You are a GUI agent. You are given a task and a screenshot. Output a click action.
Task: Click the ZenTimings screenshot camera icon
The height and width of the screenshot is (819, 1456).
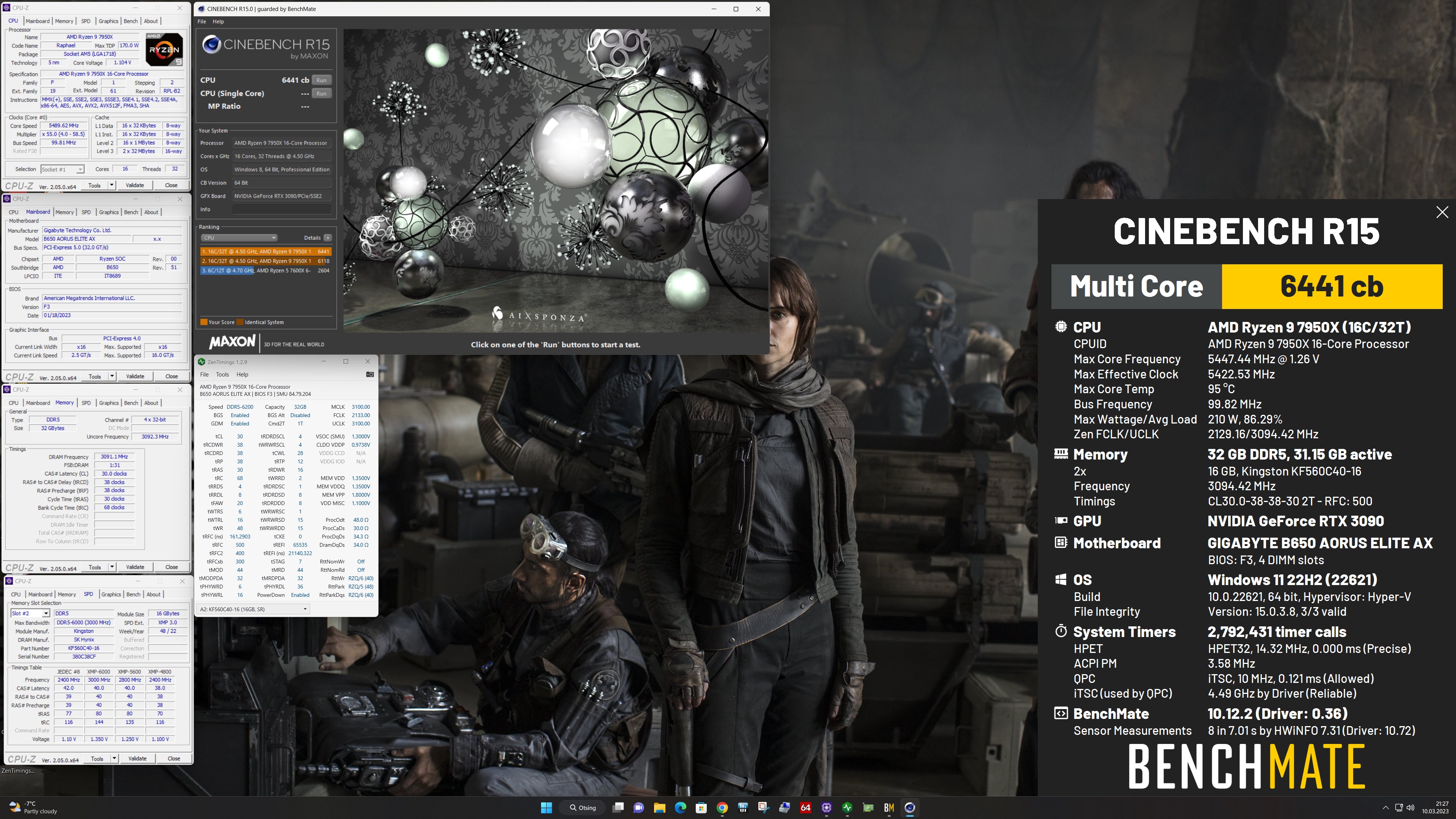370,374
